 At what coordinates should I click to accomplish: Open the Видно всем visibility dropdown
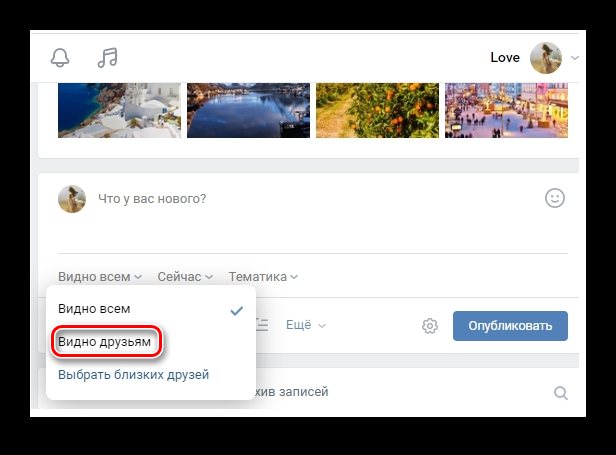(x=100, y=277)
